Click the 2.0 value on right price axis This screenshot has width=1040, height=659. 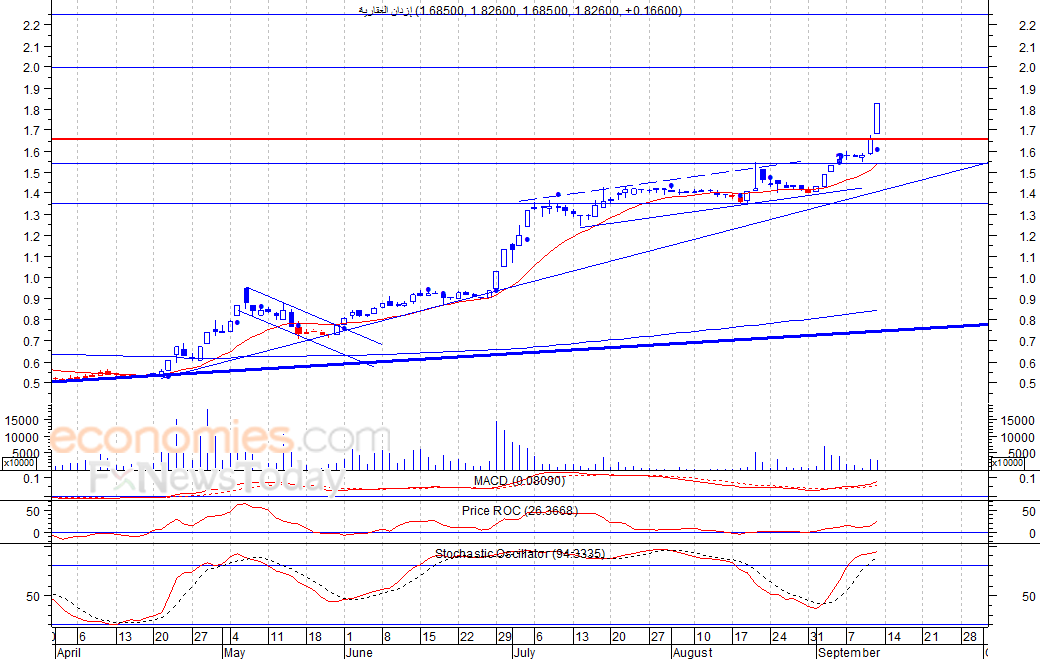(1027, 68)
